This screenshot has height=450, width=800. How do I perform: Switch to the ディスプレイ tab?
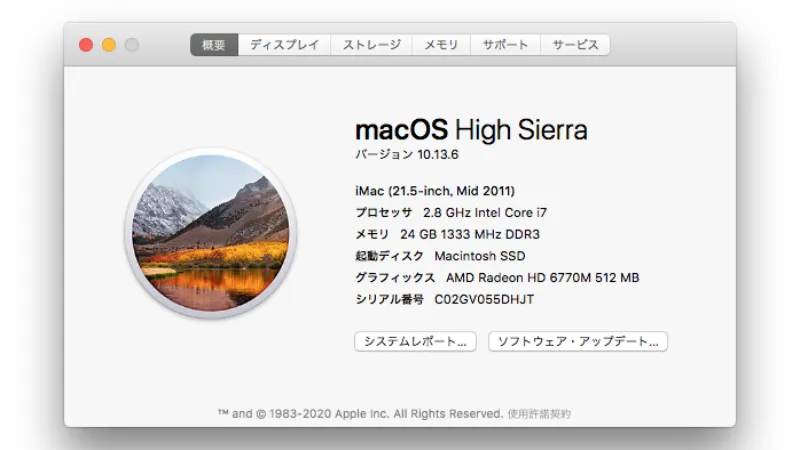[x=285, y=45]
